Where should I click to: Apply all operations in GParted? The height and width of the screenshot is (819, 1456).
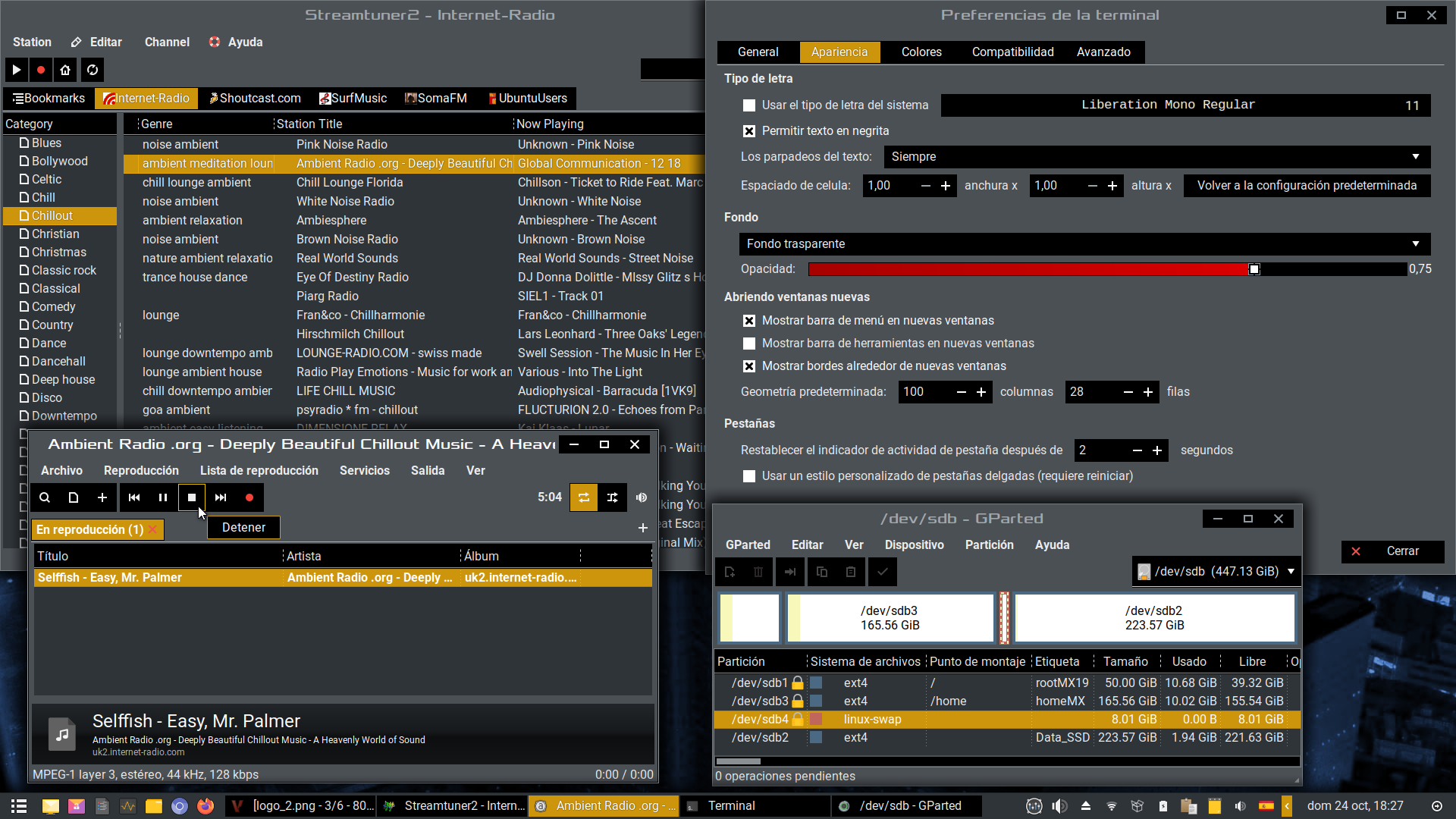pos(883,572)
